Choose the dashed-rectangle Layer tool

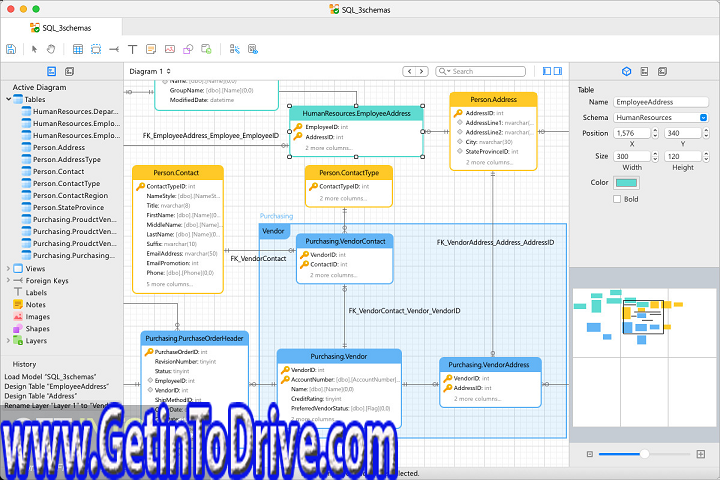[x=96, y=49]
